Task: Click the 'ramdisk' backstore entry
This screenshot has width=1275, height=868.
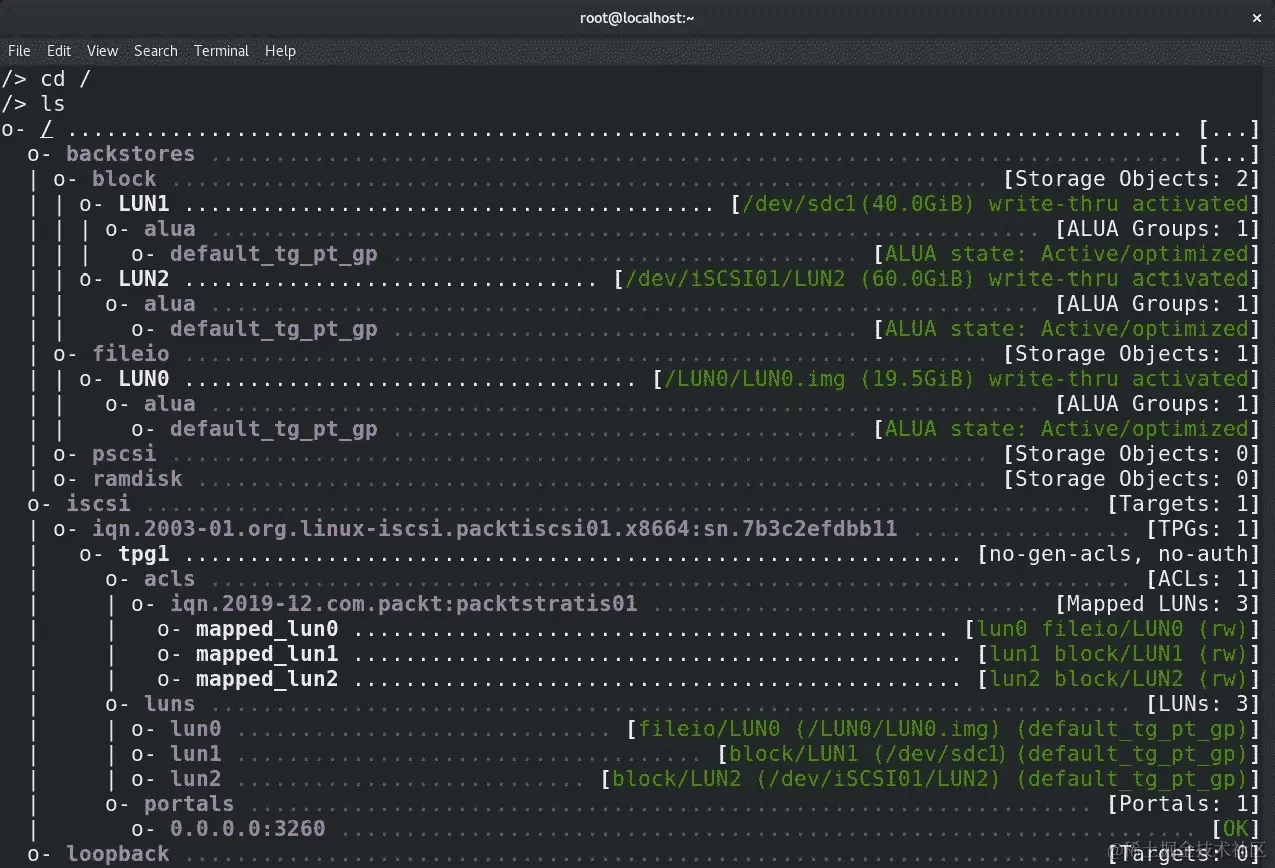Action: (137, 479)
